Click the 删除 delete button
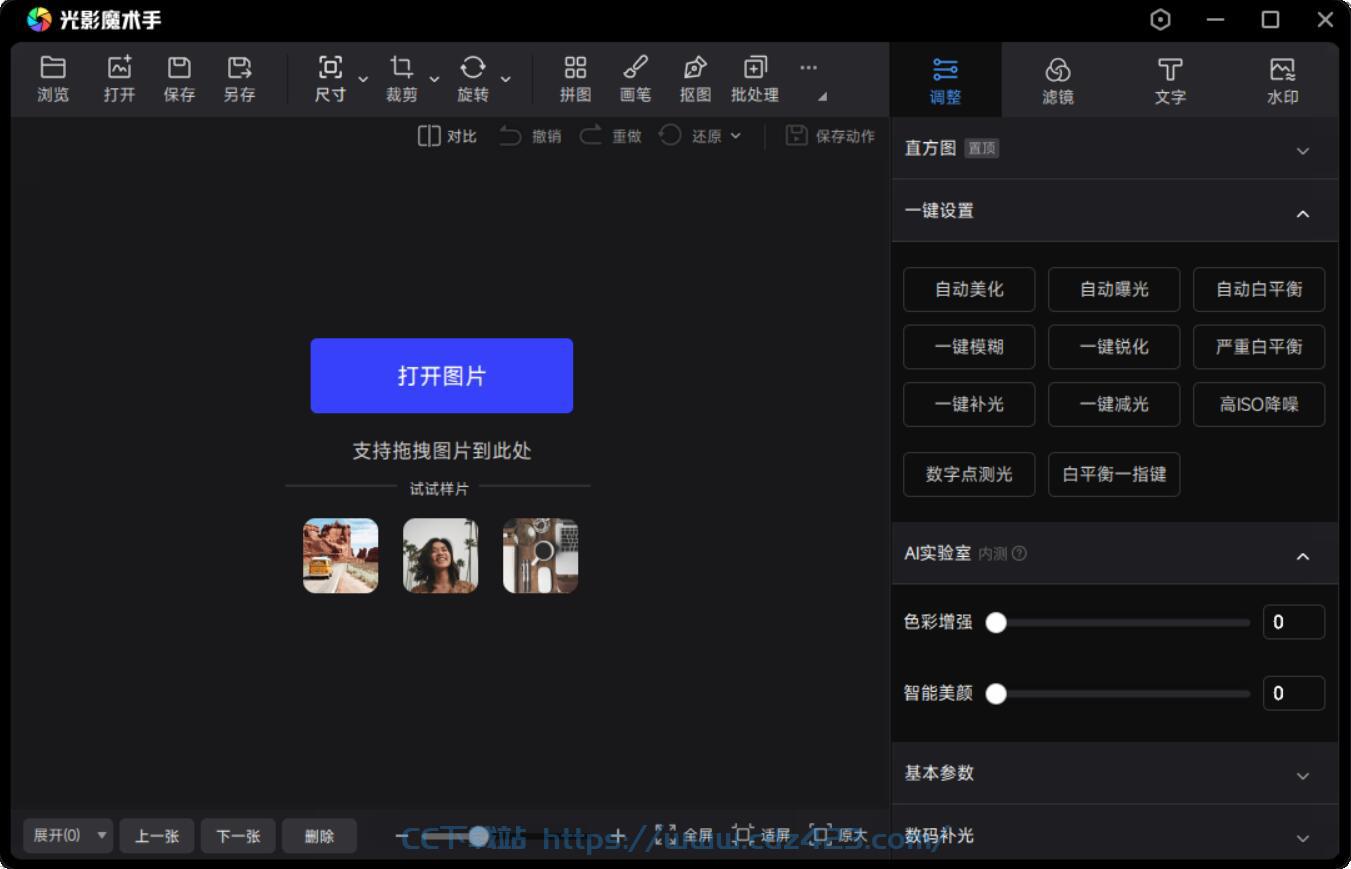Viewport: 1351px width, 869px height. coord(319,836)
